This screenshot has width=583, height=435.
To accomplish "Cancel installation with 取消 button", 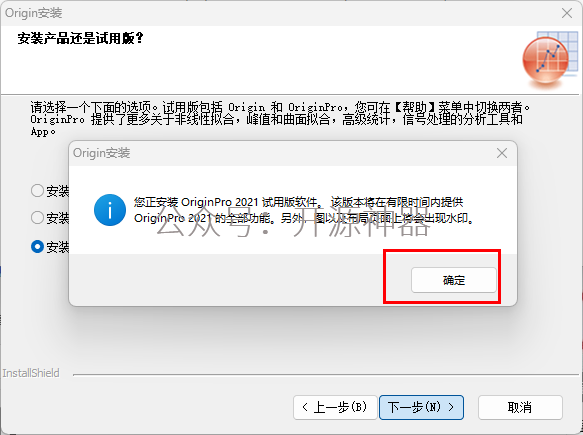I will 520,407.
